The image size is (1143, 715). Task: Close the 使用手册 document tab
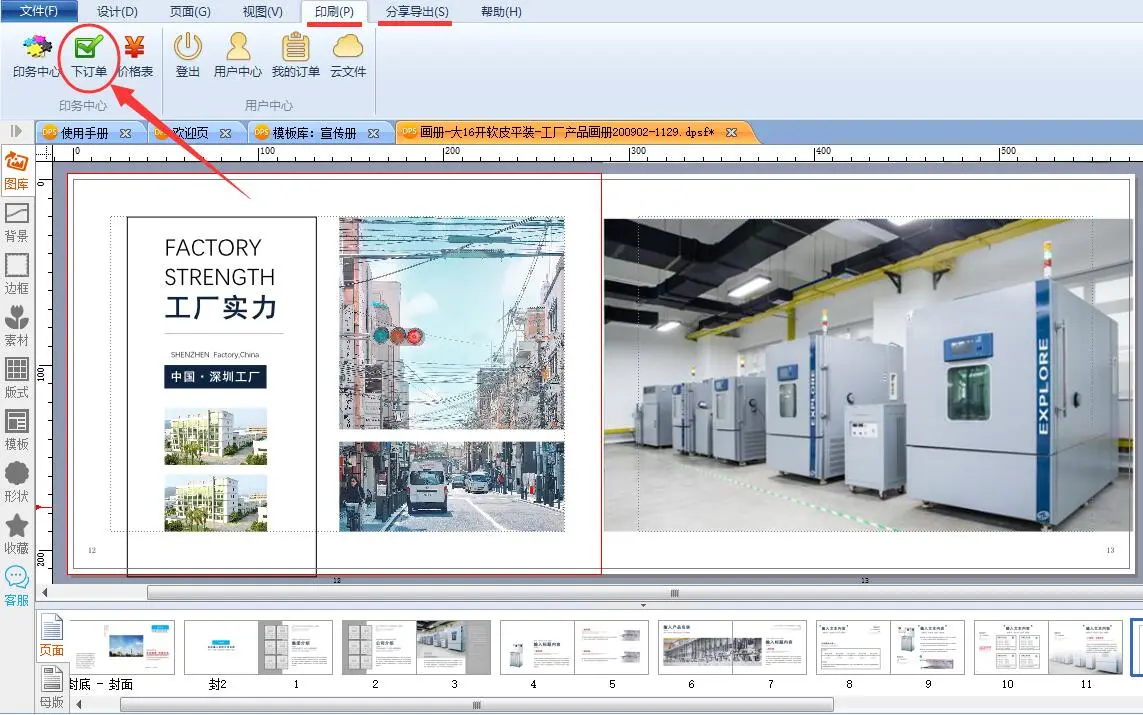tap(126, 133)
